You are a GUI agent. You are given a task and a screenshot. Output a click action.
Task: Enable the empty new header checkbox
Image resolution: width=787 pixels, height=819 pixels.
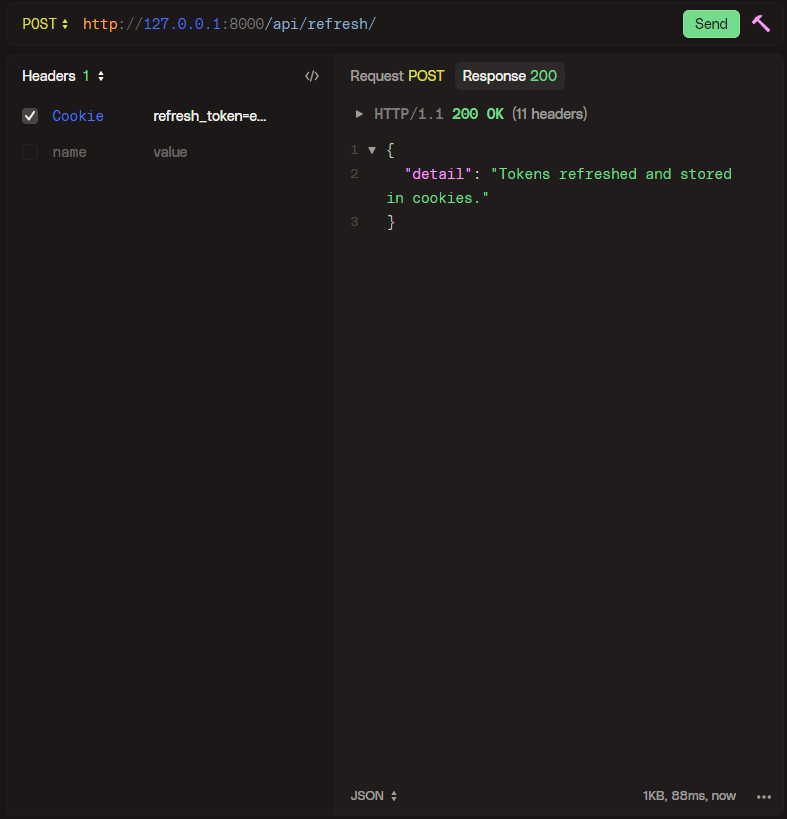point(30,152)
